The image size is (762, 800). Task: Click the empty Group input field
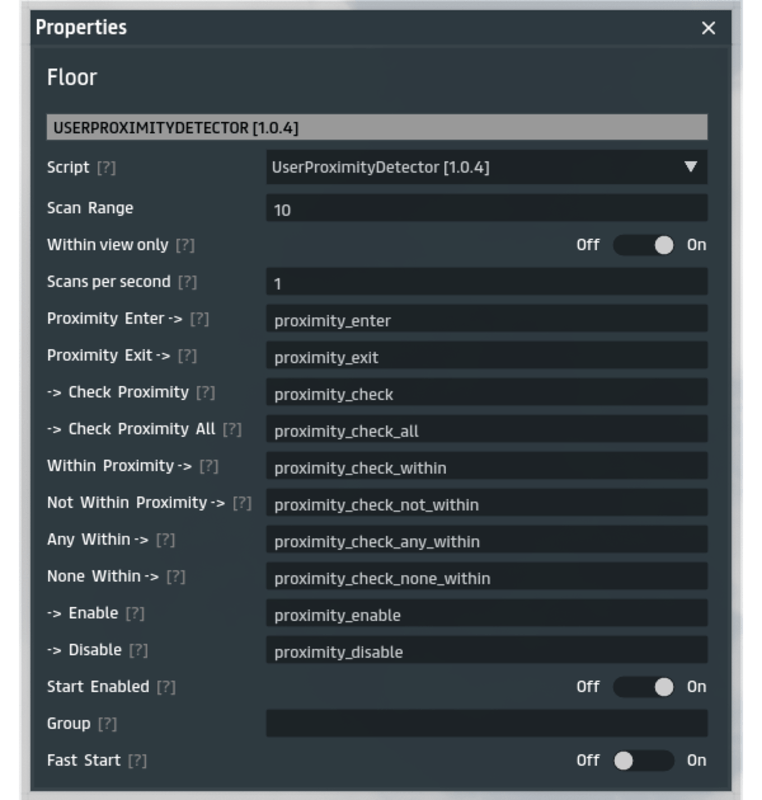[x=486, y=724]
